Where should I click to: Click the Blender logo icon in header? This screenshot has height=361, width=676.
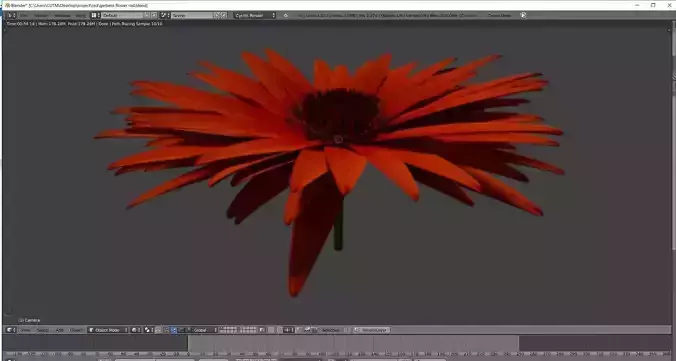point(285,15)
